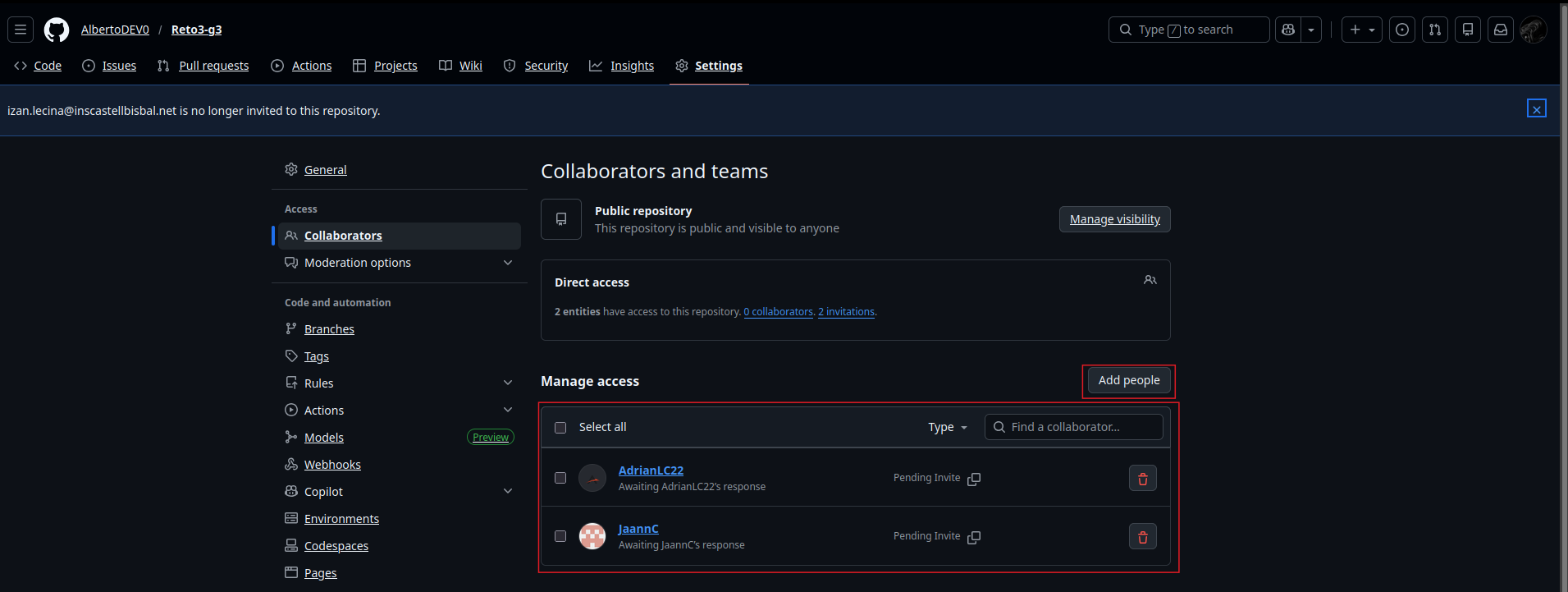Click the Manage visibility button
Screen dimensions: 1568x592
[x=1114, y=219]
